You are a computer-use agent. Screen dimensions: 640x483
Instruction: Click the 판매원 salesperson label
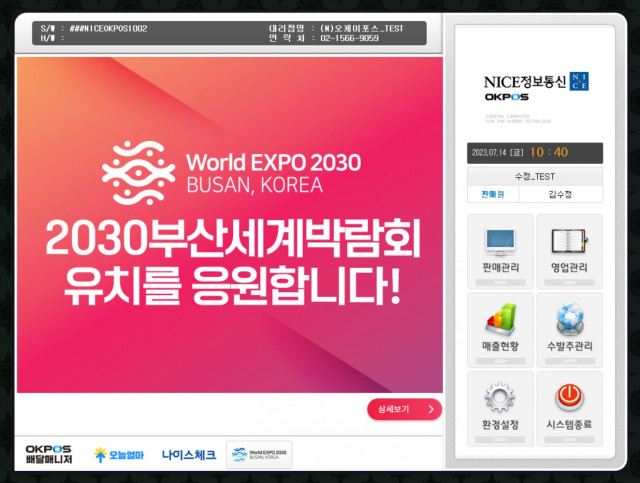[493, 194]
